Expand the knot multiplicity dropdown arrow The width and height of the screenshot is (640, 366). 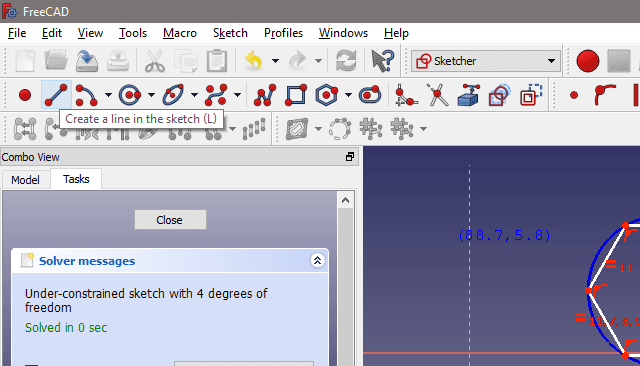[424, 129]
